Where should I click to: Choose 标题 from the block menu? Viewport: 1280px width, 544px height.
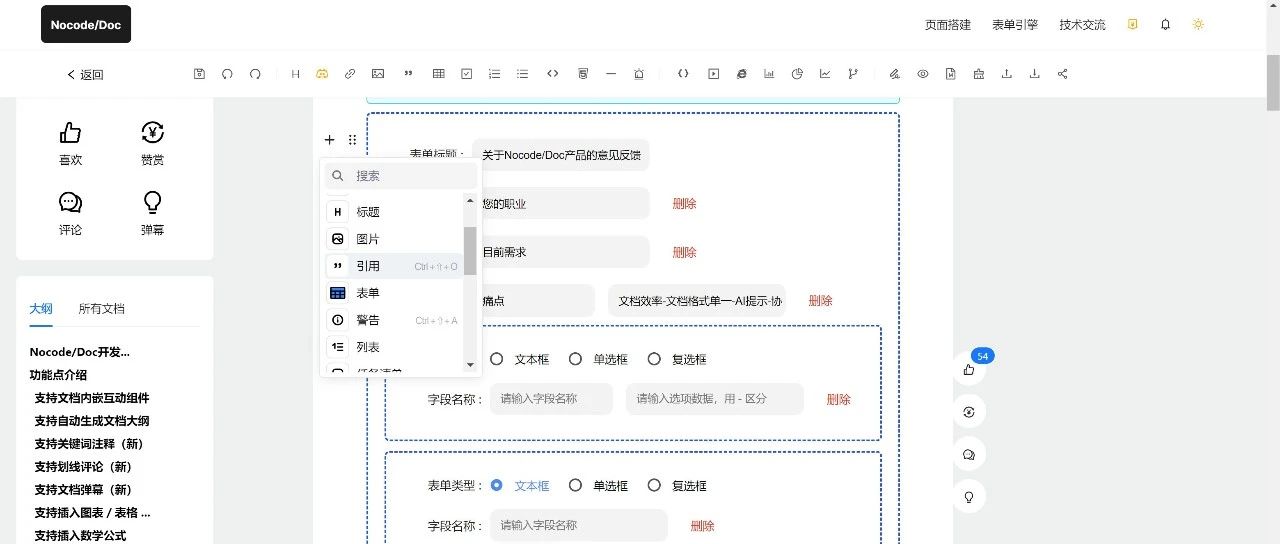click(393, 212)
